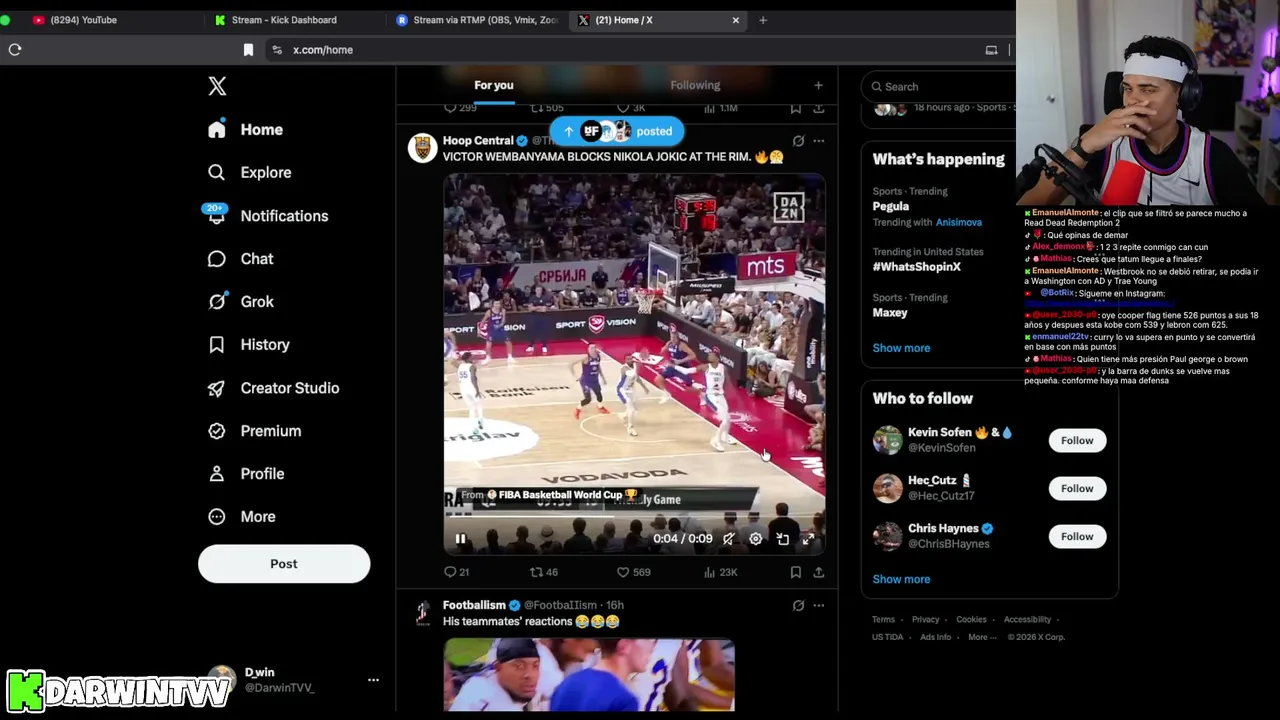Click the browser address bar

click(x=640, y=49)
